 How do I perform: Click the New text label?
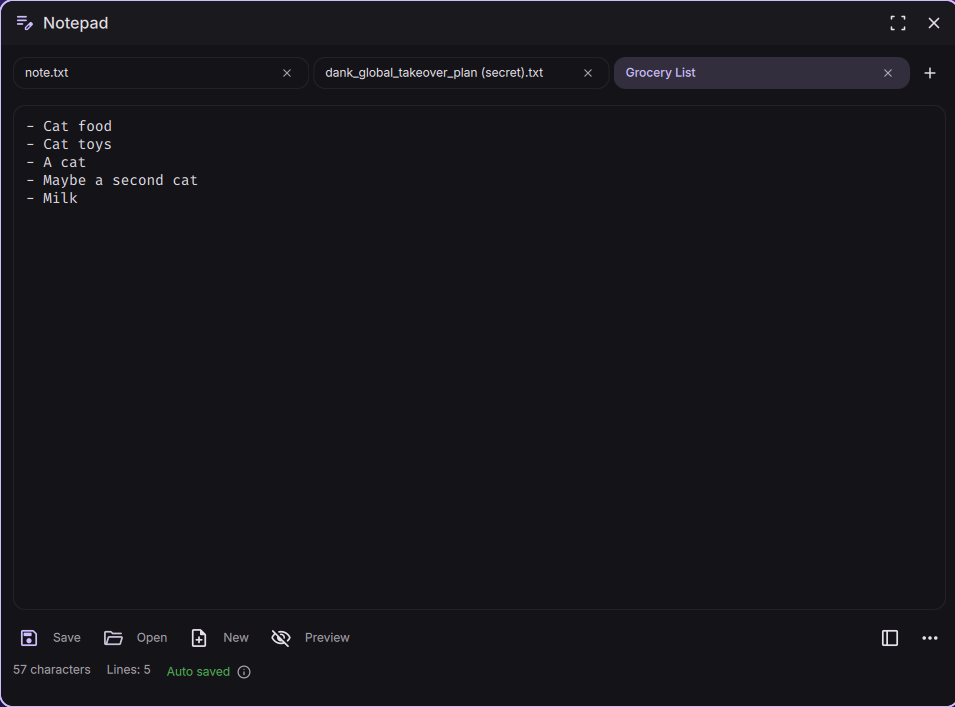pos(236,638)
